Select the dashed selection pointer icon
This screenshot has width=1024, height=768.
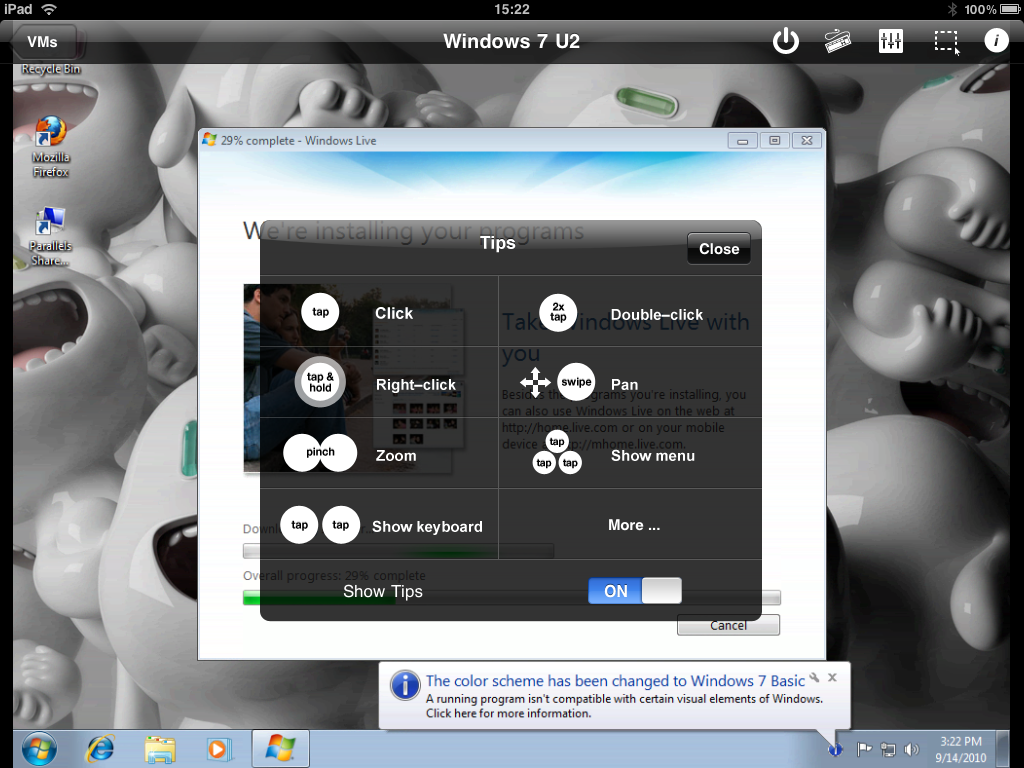click(946, 42)
